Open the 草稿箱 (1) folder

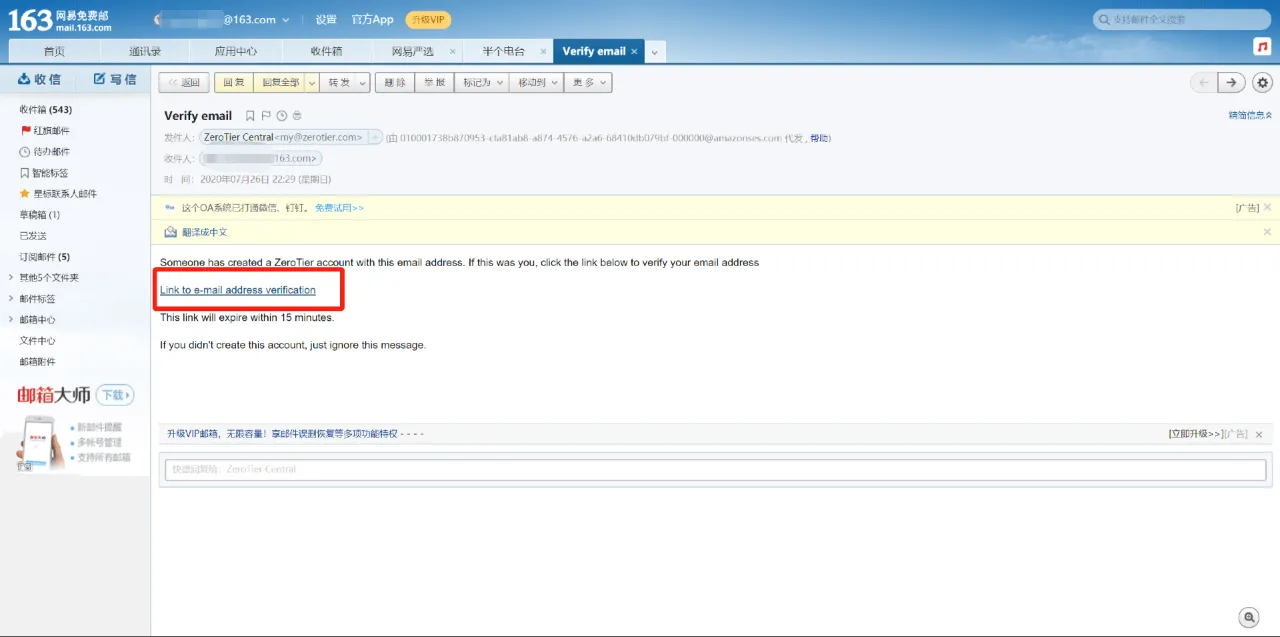click(40, 215)
